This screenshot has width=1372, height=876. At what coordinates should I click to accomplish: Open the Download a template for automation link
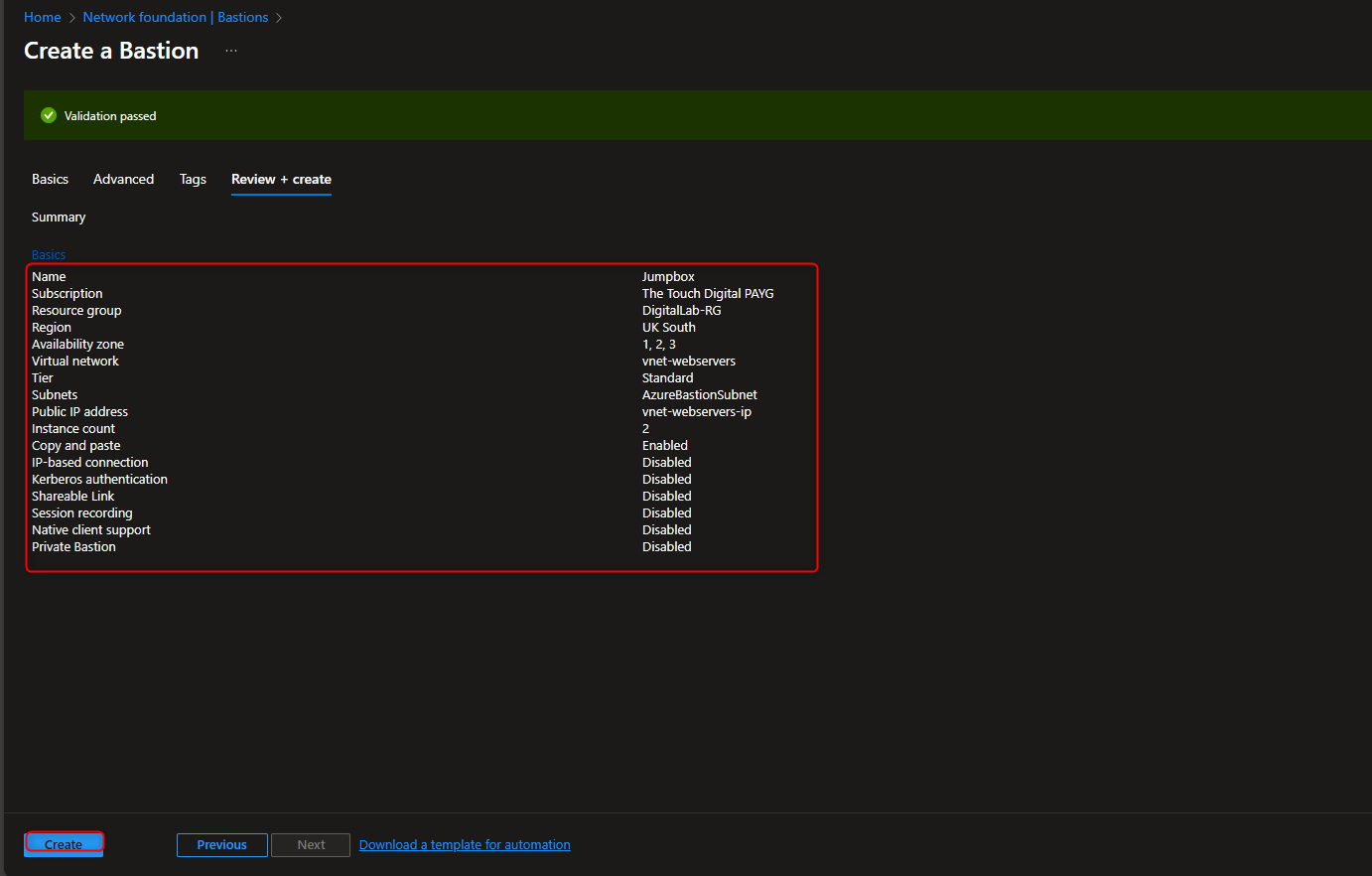click(464, 844)
